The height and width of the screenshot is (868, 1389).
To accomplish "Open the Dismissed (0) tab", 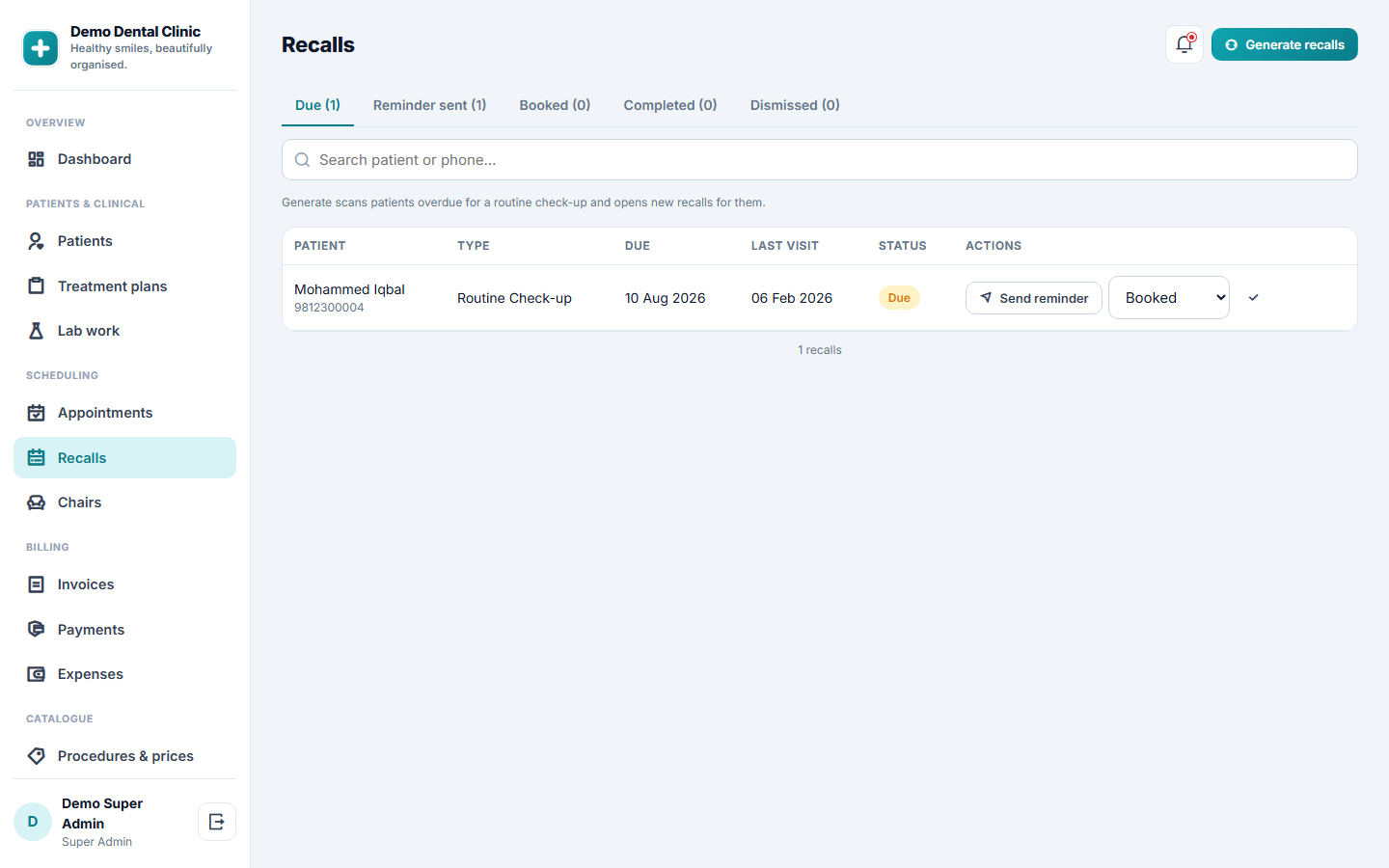I will tap(795, 105).
